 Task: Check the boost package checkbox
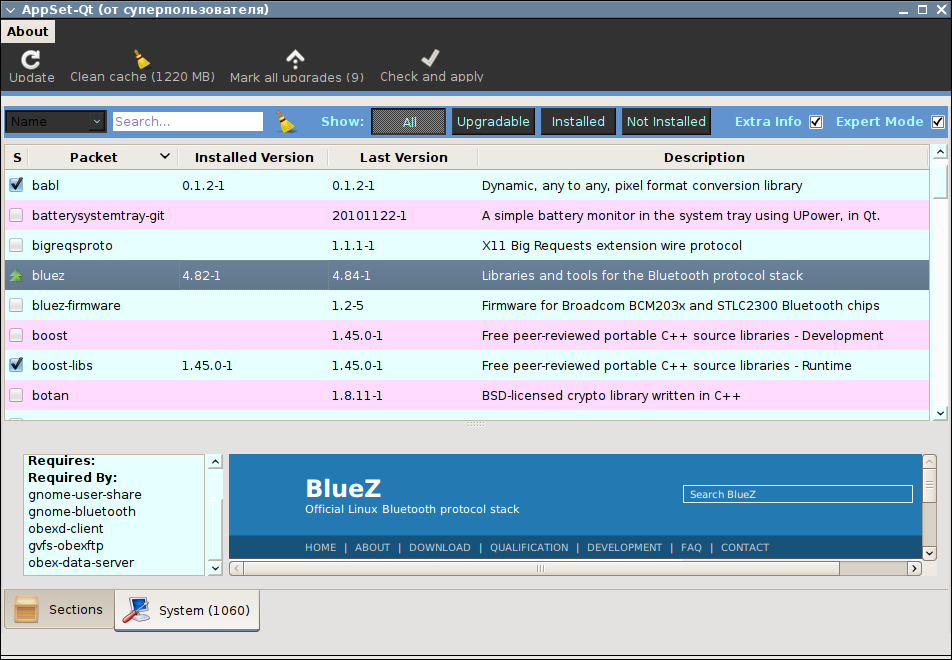click(x=16, y=335)
